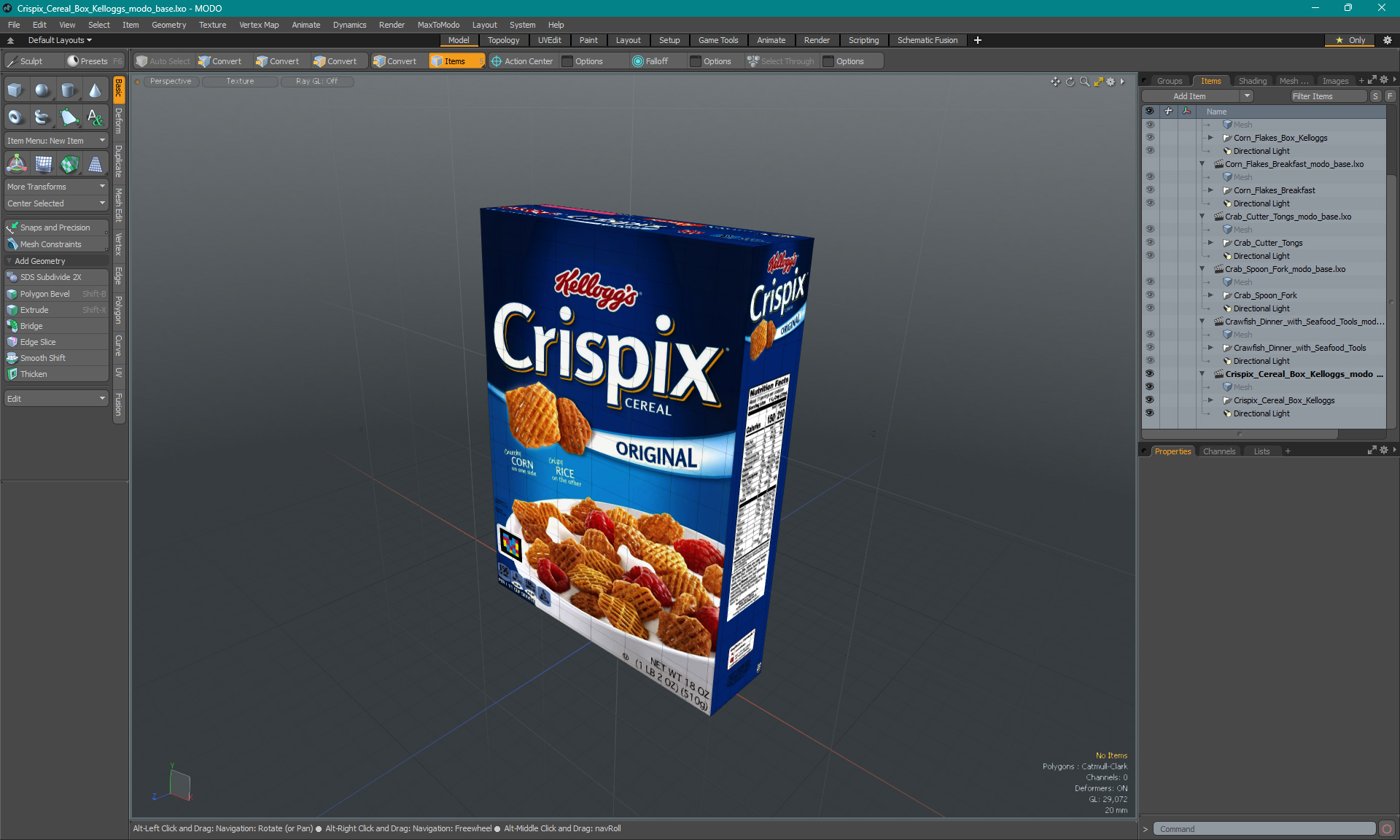This screenshot has width=1400, height=840.
Task: Click the SDS Subdivide 2X tool
Action: [56, 277]
